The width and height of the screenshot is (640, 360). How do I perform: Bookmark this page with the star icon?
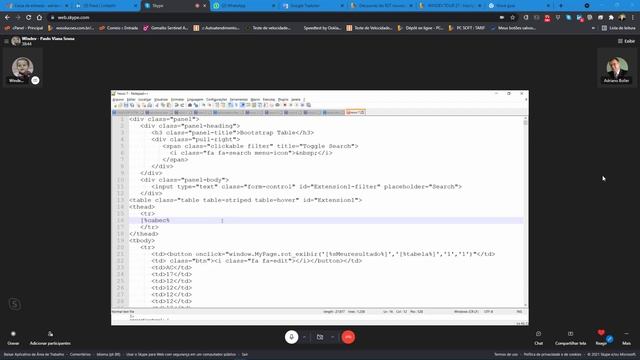(513, 18)
